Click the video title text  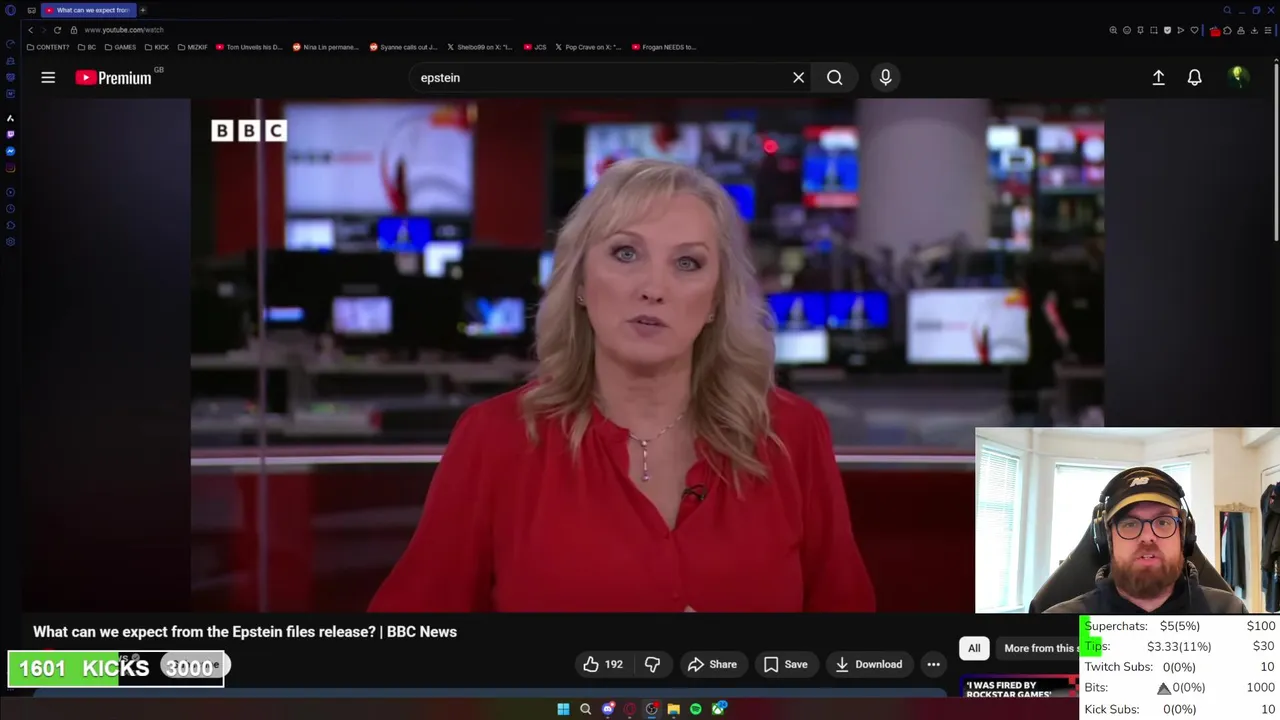(245, 631)
